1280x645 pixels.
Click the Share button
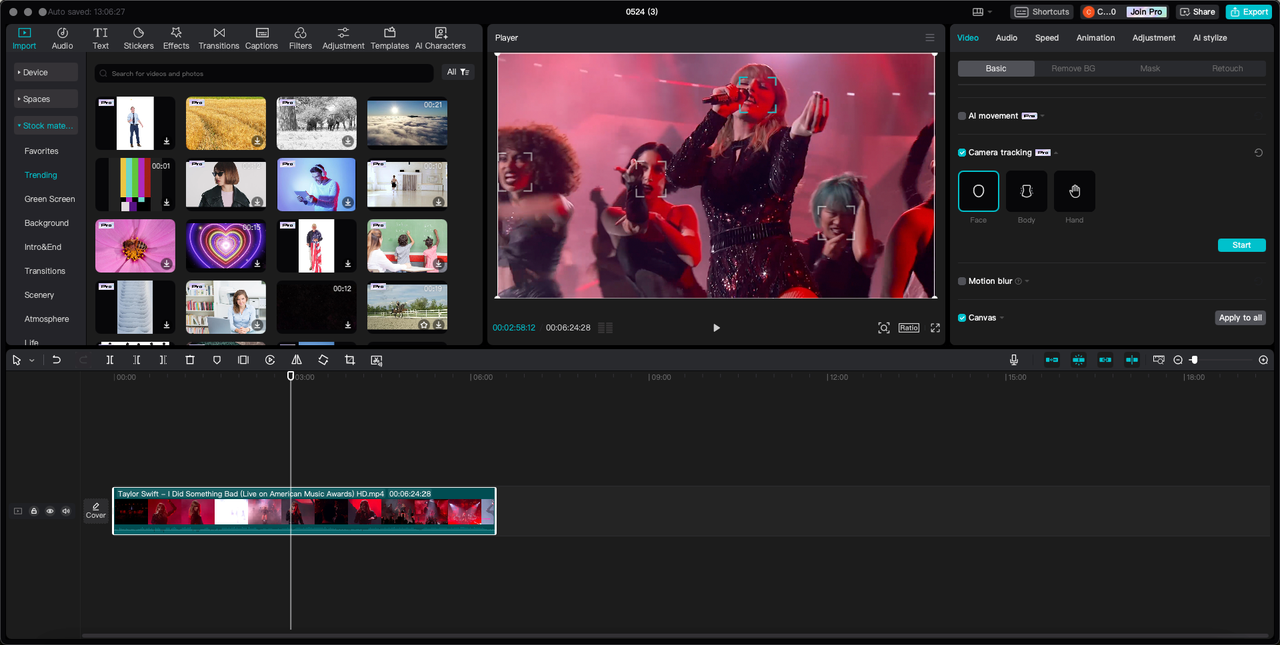click(x=1197, y=12)
